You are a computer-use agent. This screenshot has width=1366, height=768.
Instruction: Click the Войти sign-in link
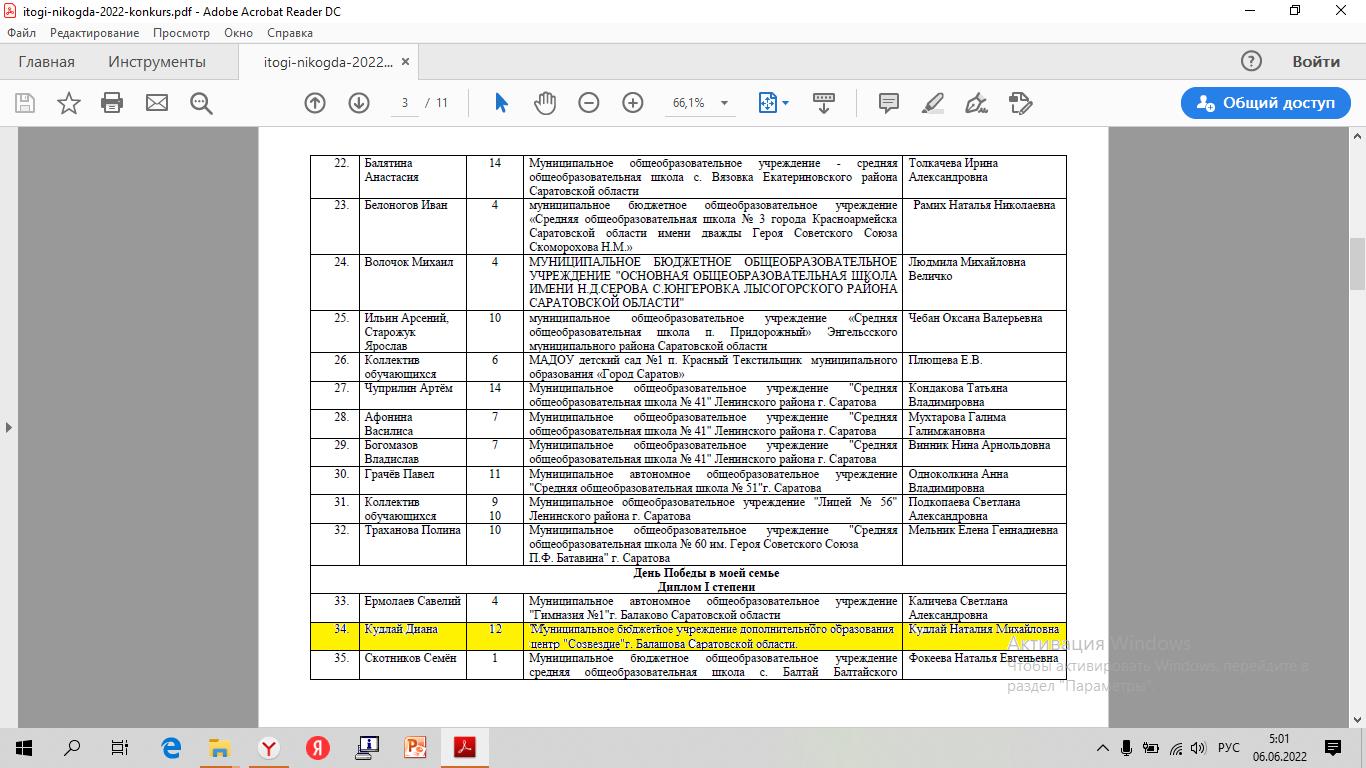point(1316,62)
